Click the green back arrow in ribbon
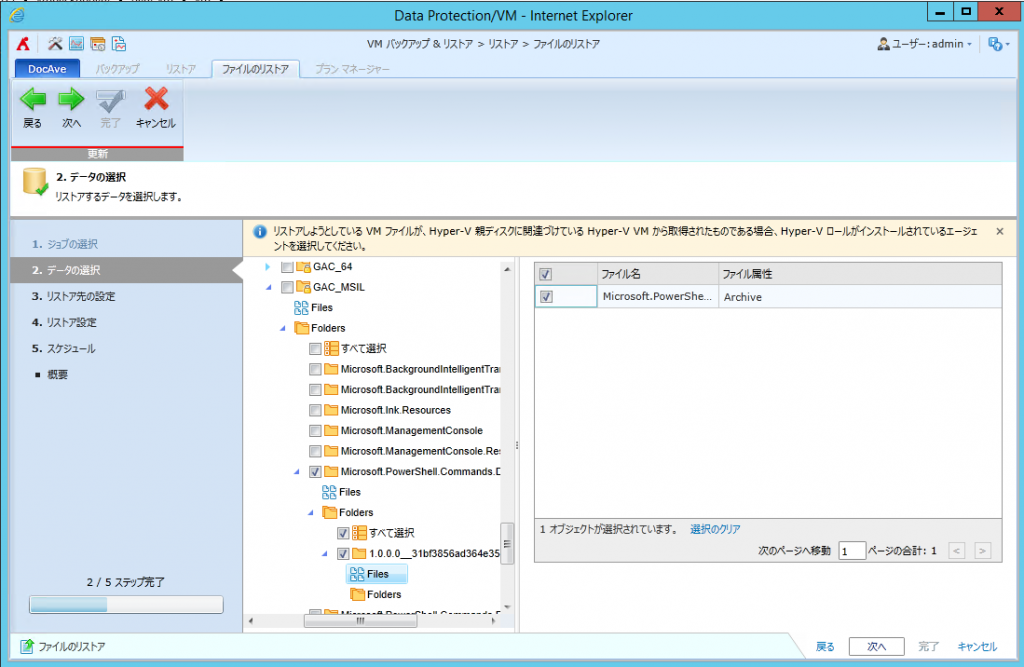The width and height of the screenshot is (1024, 667). (x=33, y=100)
